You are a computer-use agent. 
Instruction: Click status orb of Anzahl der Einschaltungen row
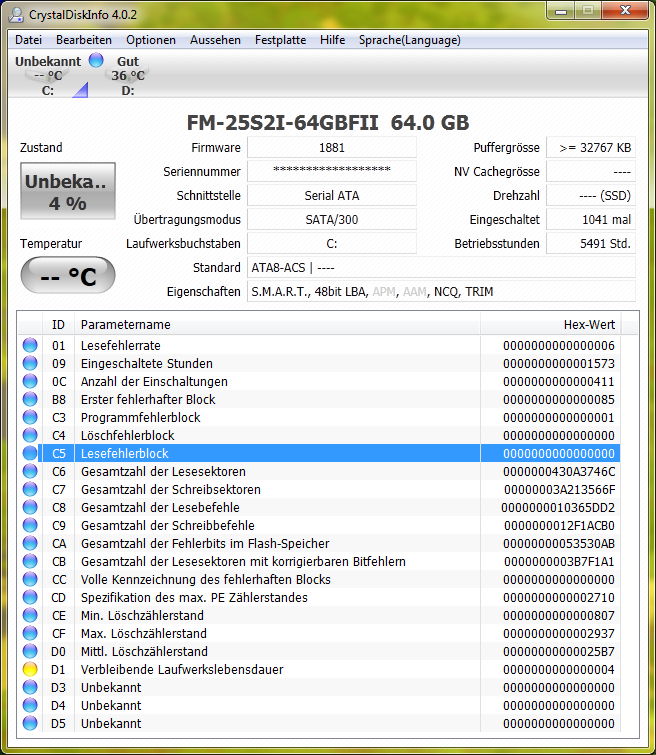tap(30, 381)
